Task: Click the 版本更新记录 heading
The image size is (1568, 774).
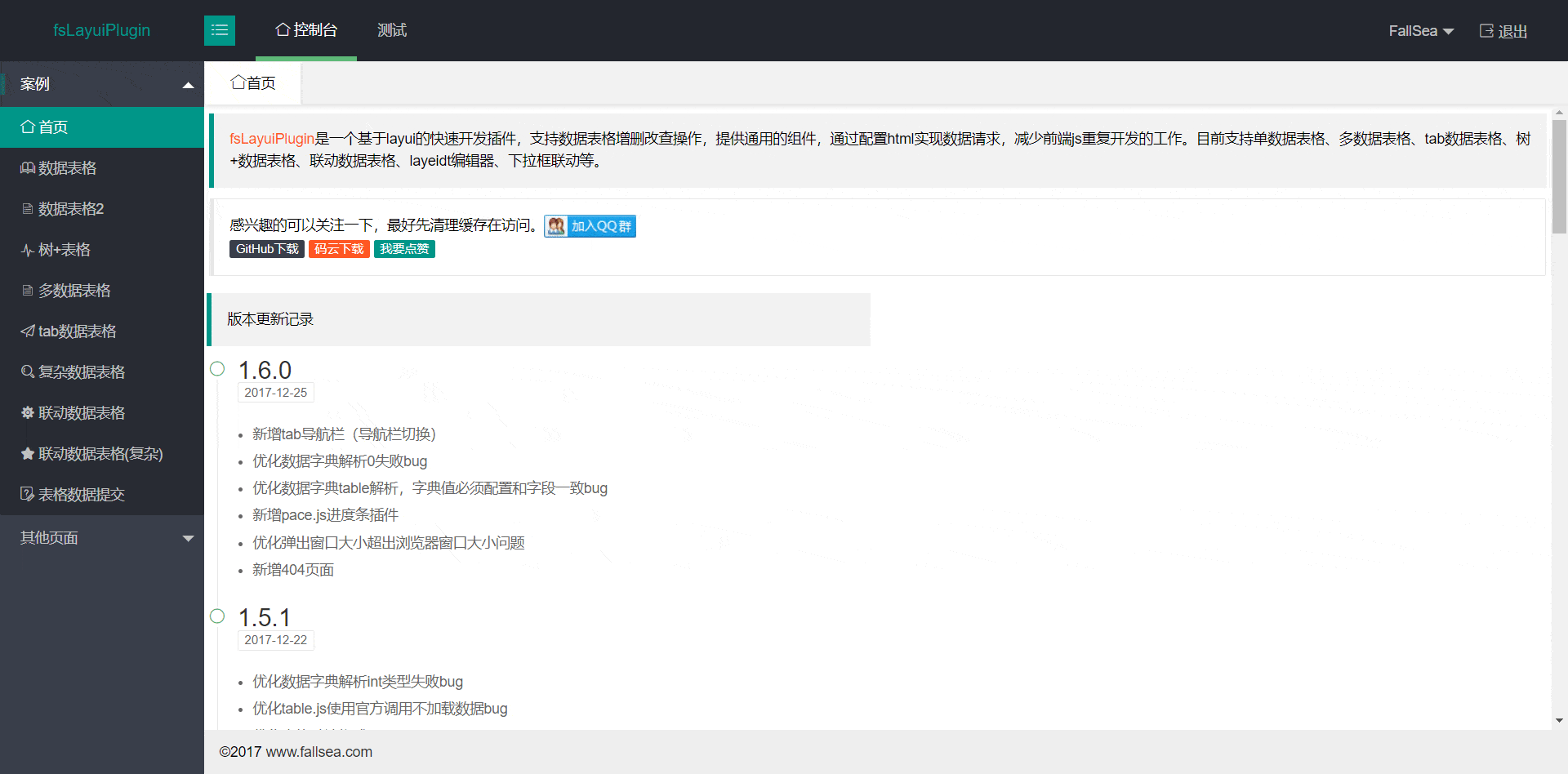Action: point(270,319)
